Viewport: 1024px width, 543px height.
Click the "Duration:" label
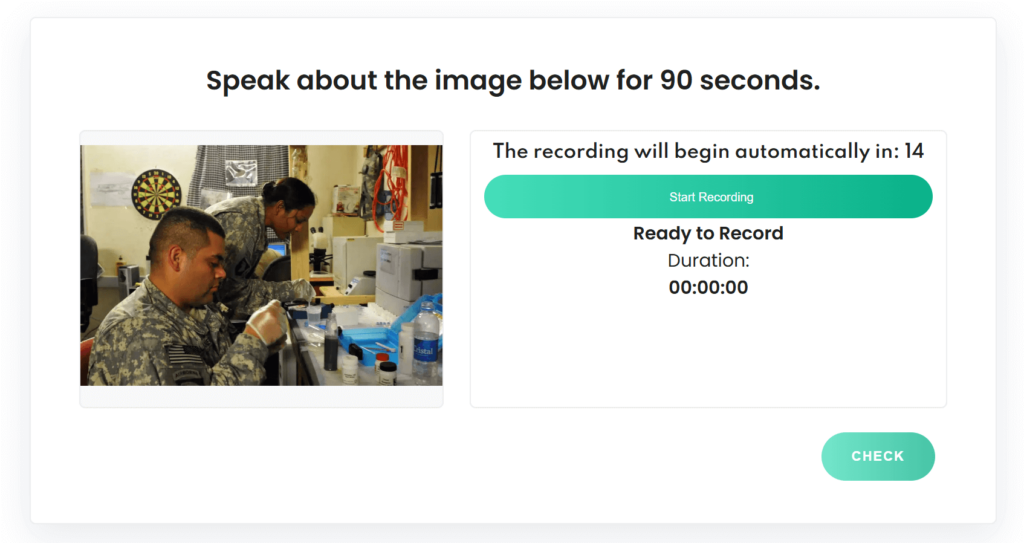coord(708,261)
